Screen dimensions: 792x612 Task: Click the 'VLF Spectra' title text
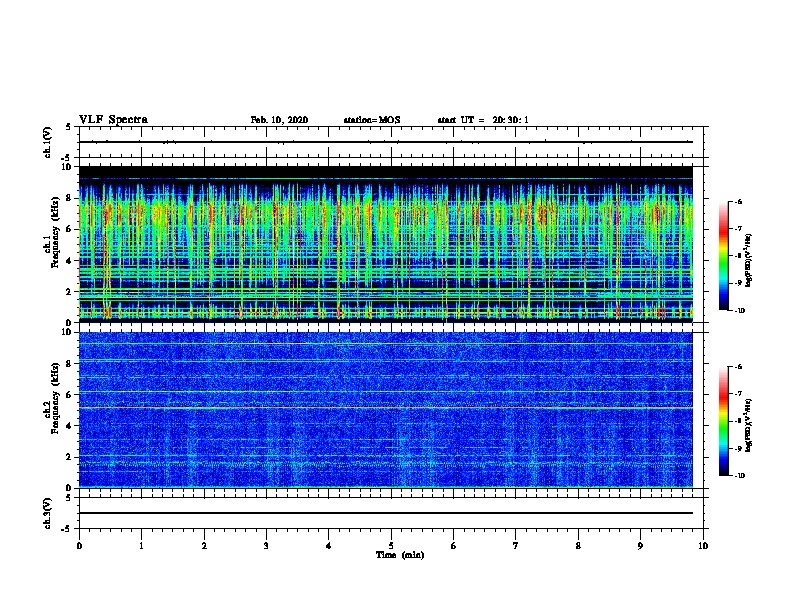tap(113, 120)
